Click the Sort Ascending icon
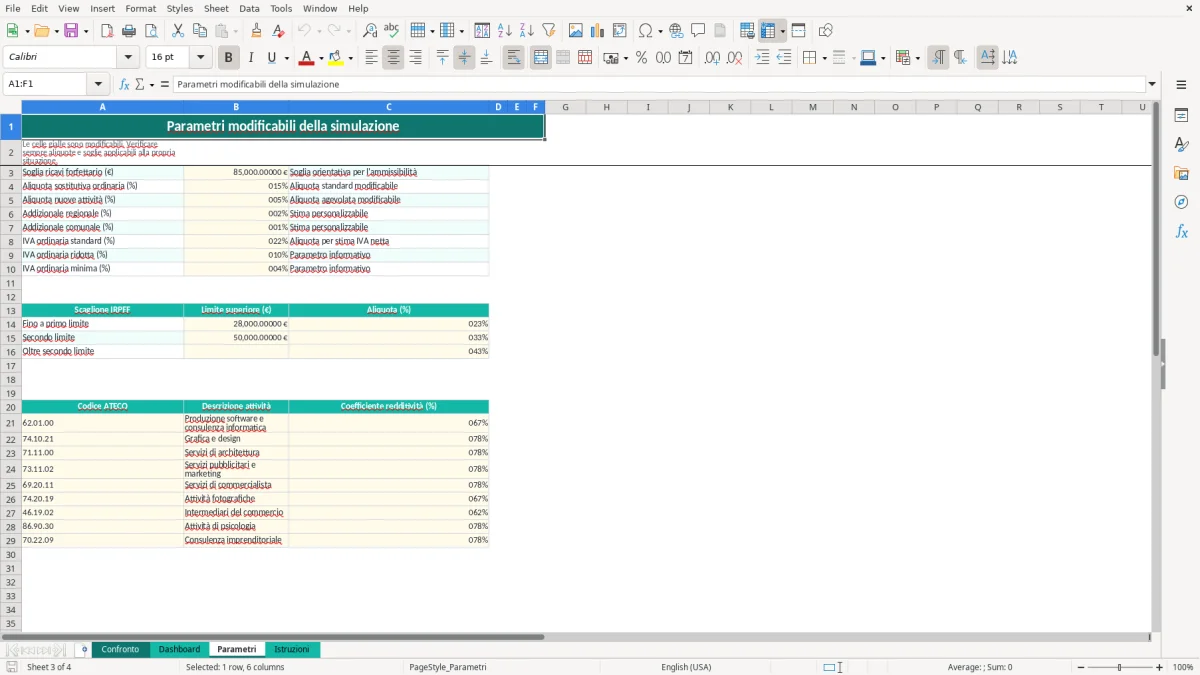Image resolution: width=1200 pixels, height=675 pixels. [x=504, y=31]
